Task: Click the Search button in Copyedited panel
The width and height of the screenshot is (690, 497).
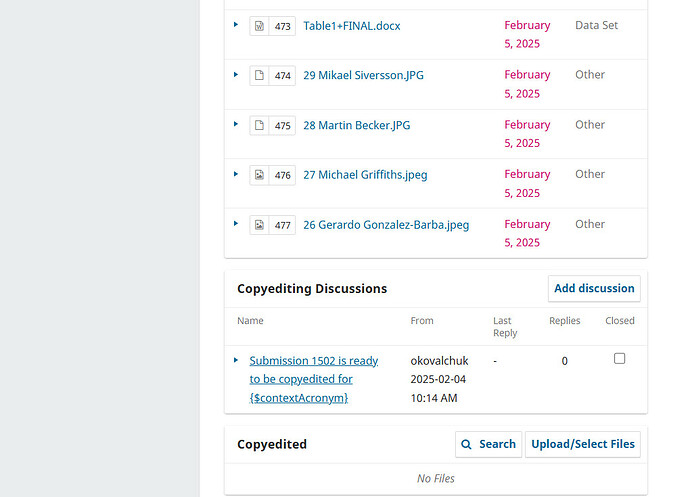Action: [x=488, y=444]
